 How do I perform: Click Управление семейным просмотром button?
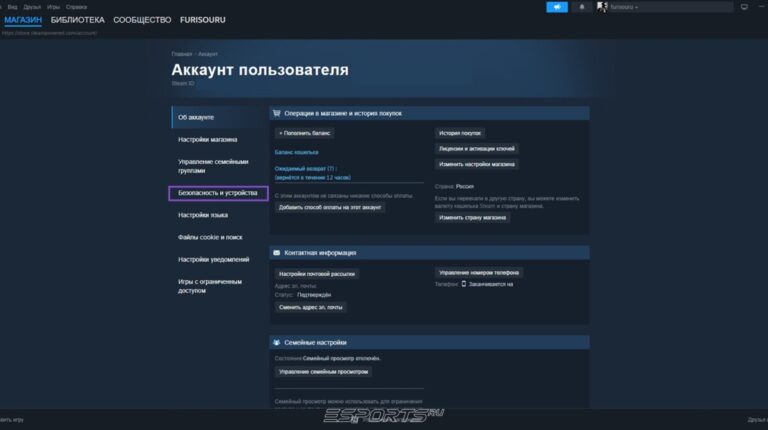323,372
